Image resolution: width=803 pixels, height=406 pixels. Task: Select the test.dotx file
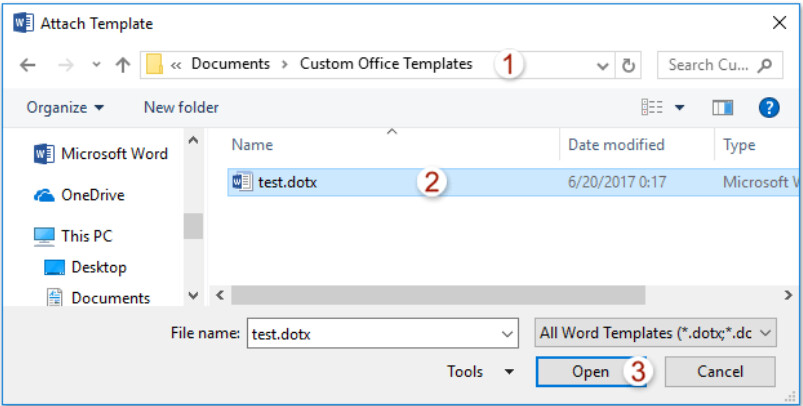288,182
